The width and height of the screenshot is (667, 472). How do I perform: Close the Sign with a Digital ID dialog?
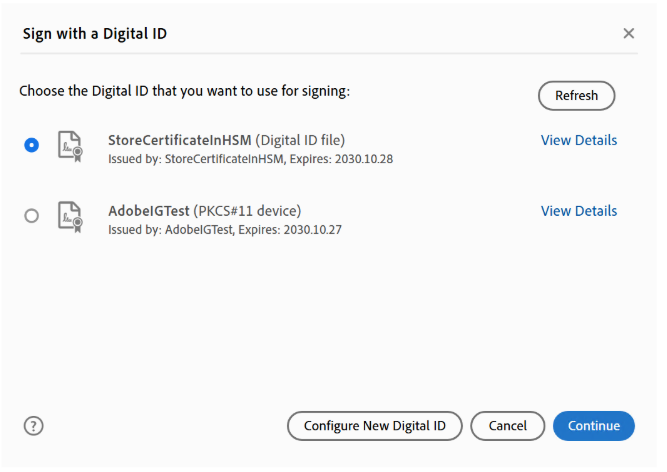tap(628, 33)
